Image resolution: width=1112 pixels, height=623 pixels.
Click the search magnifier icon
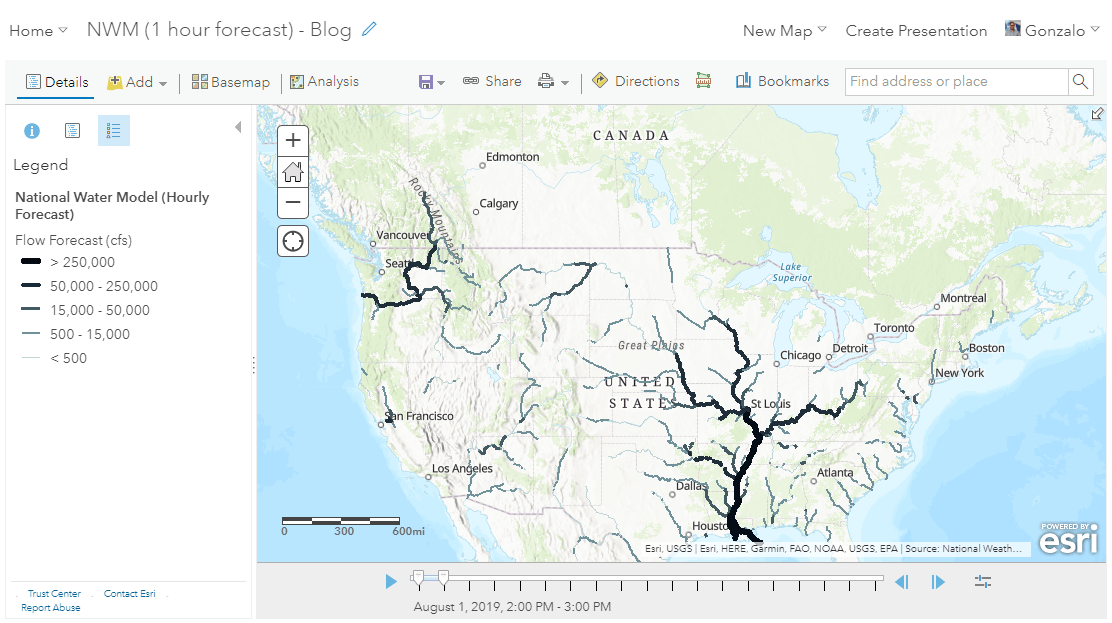(1080, 82)
